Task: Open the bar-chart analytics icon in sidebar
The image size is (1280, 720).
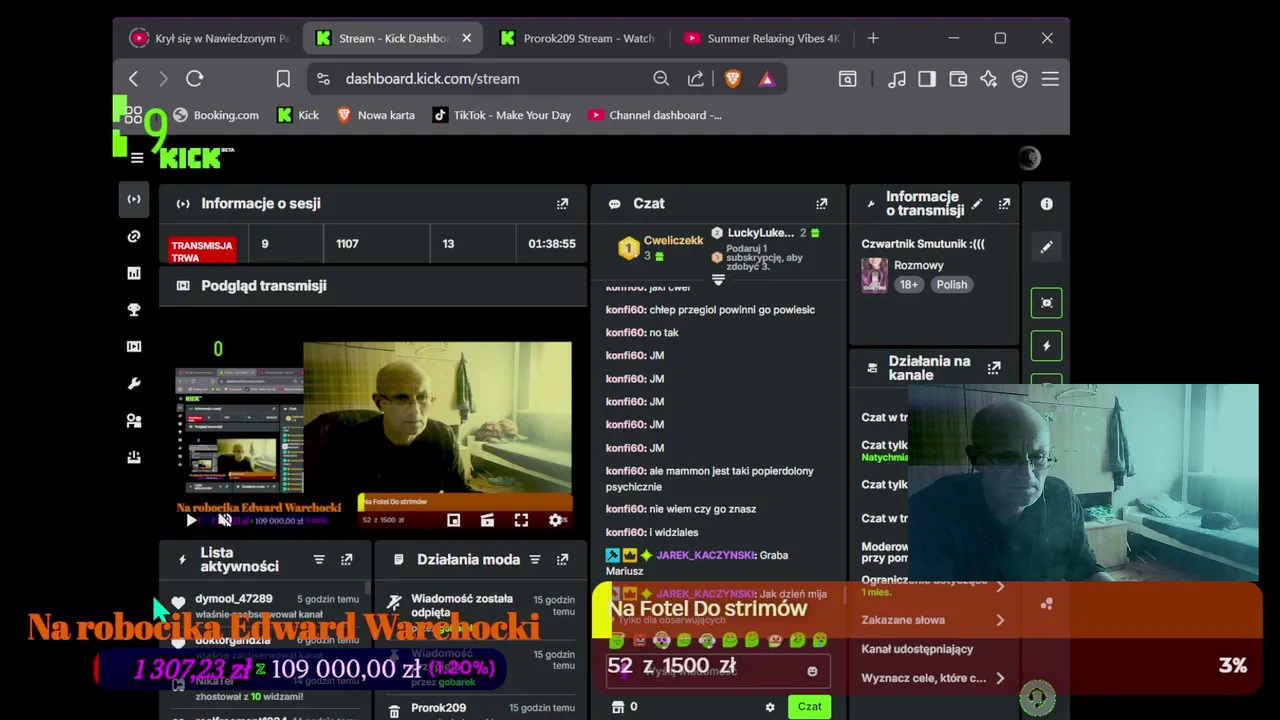Action: pyautogui.click(x=134, y=273)
